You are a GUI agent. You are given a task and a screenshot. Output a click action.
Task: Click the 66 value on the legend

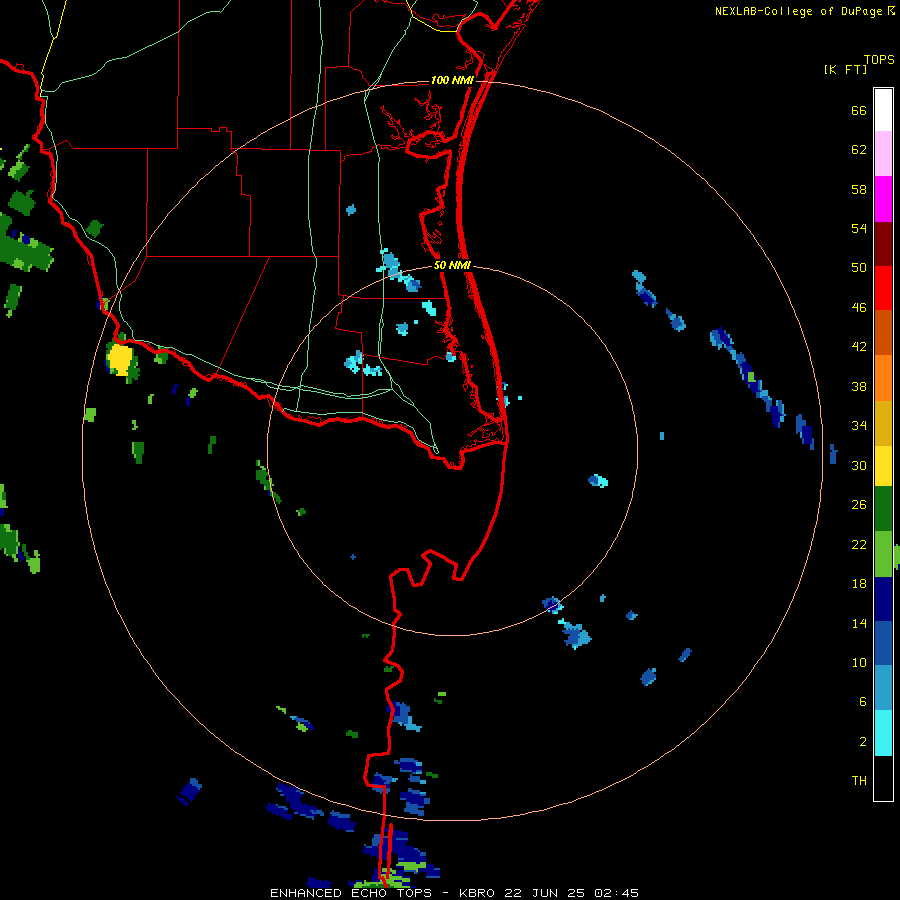coord(859,110)
